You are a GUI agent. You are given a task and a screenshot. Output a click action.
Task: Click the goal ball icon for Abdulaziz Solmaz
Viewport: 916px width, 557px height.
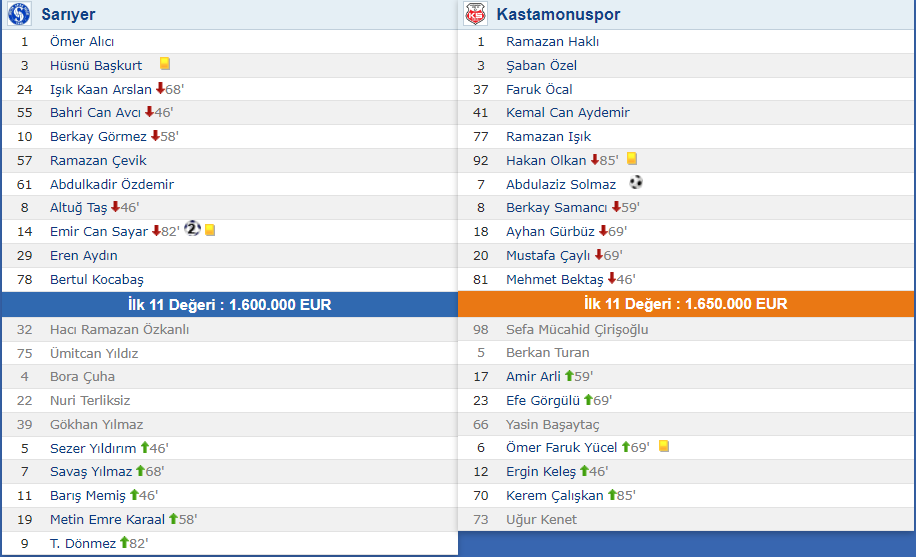tap(636, 183)
